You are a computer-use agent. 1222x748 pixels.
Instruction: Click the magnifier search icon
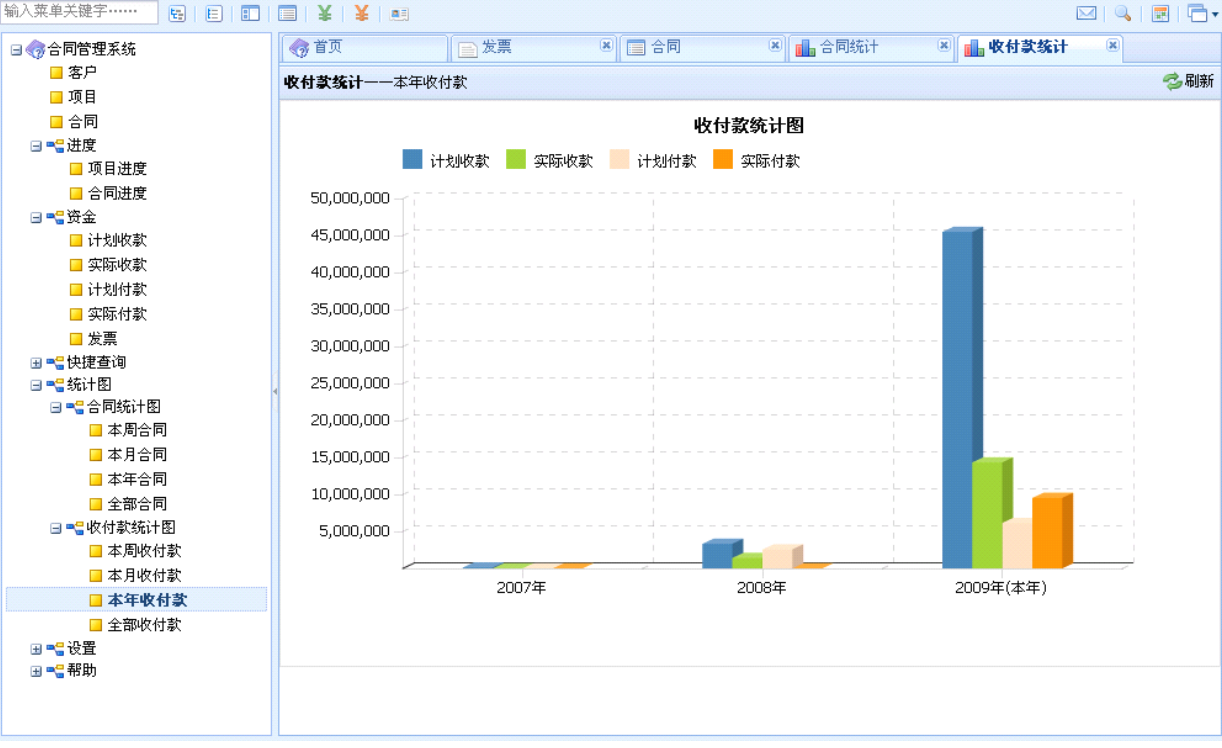coord(1123,14)
